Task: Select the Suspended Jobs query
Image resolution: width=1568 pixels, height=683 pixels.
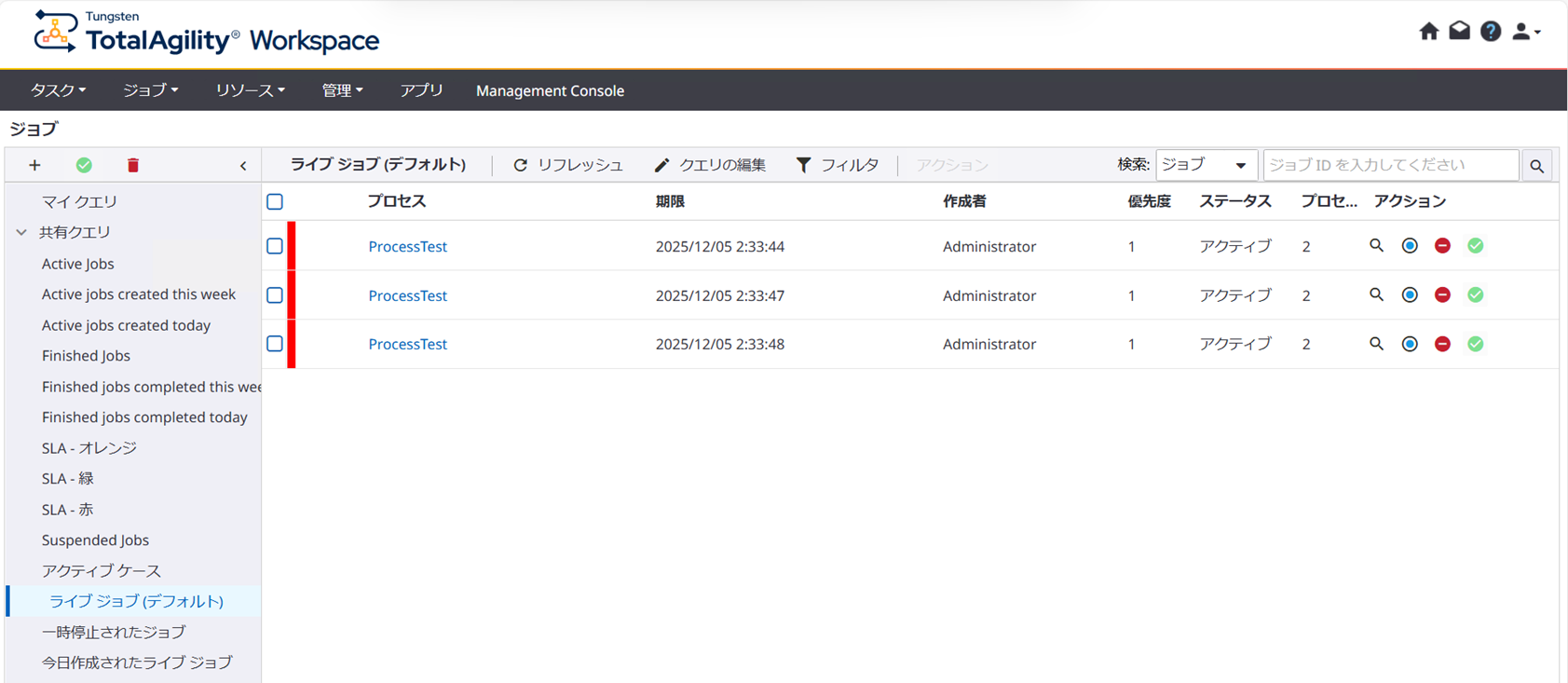Action: pos(95,540)
